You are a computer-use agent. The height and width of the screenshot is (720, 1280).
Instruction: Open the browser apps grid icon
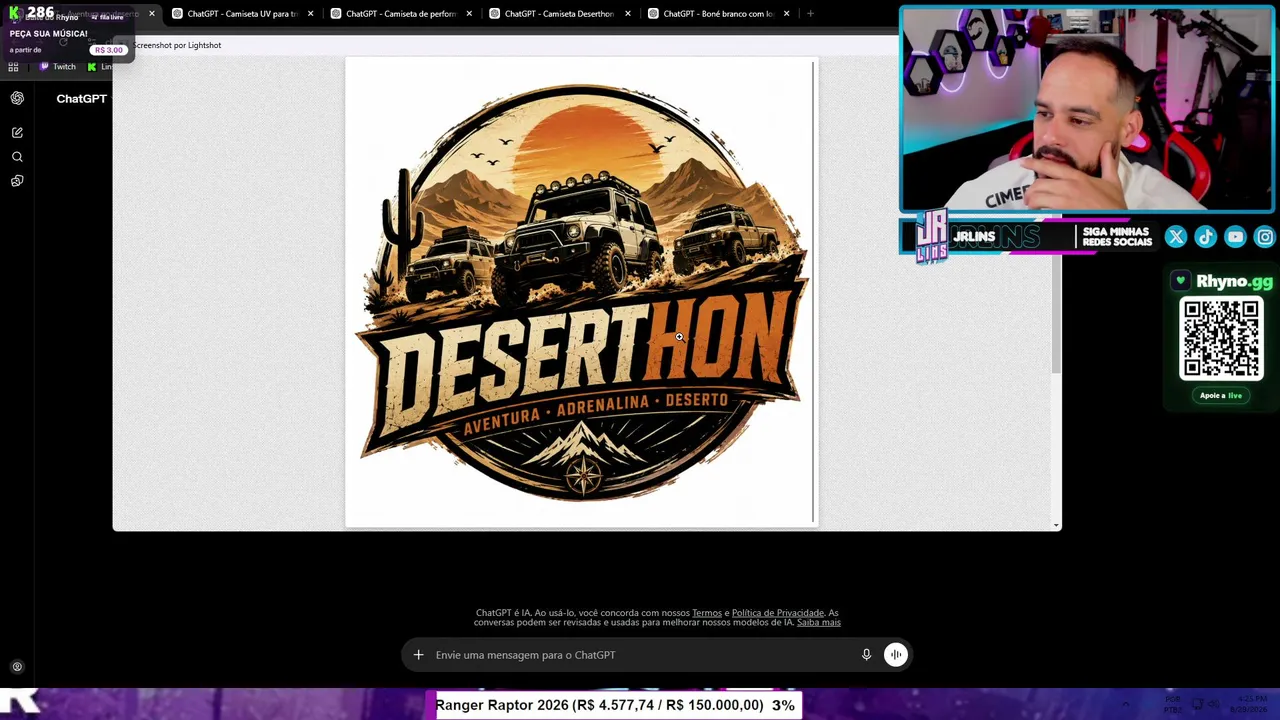pyautogui.click(x=13, y=67)
